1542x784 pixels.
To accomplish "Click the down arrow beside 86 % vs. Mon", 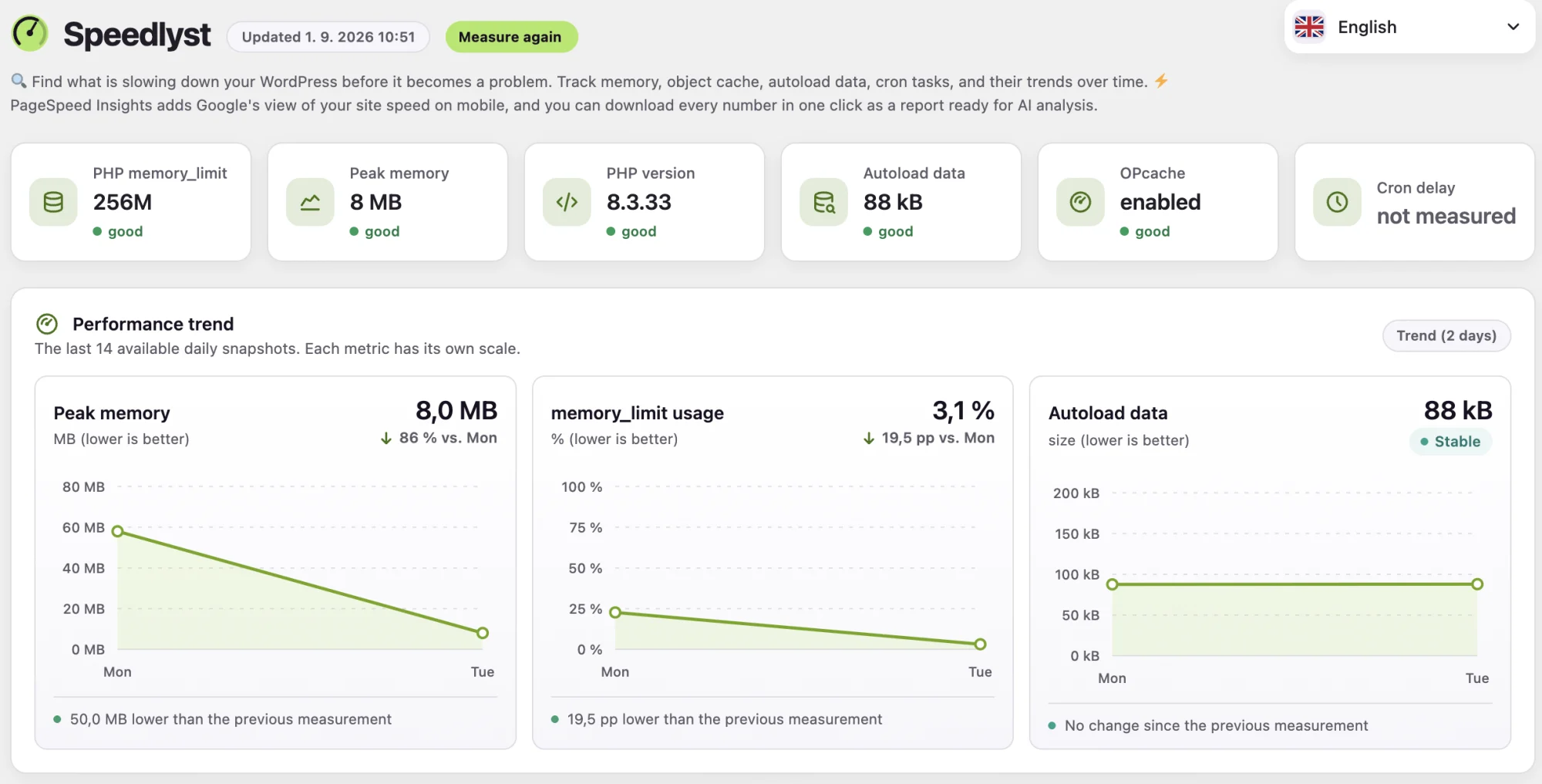I will [386, 438].
